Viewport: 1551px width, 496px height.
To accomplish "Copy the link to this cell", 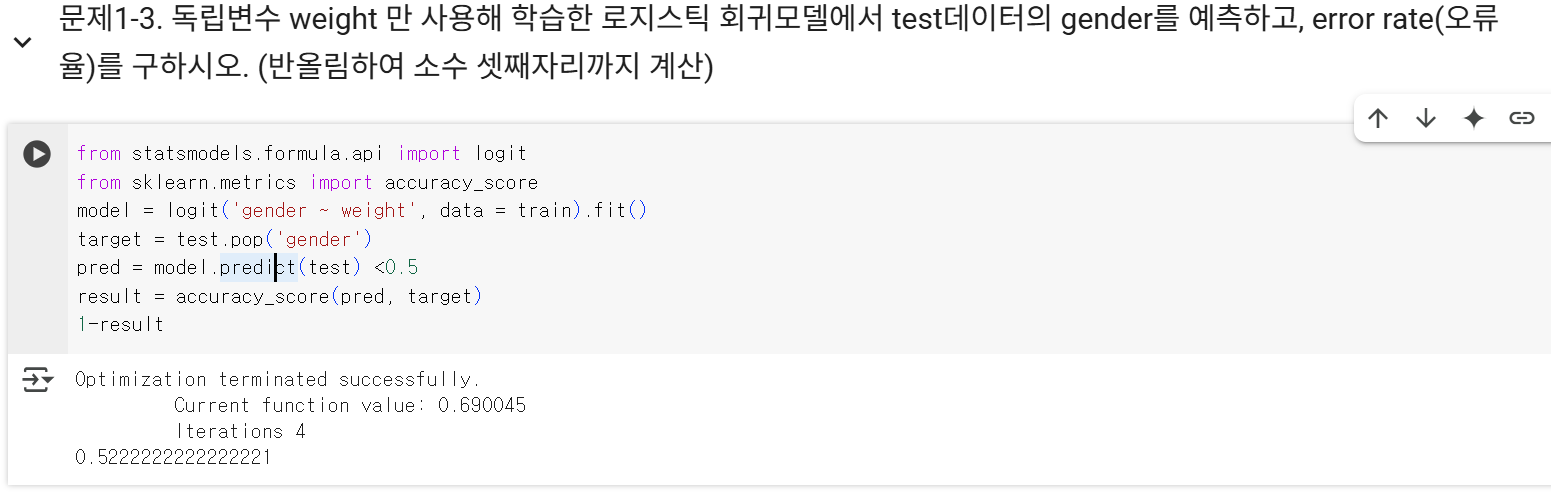I will click(x=1521, y=119).
